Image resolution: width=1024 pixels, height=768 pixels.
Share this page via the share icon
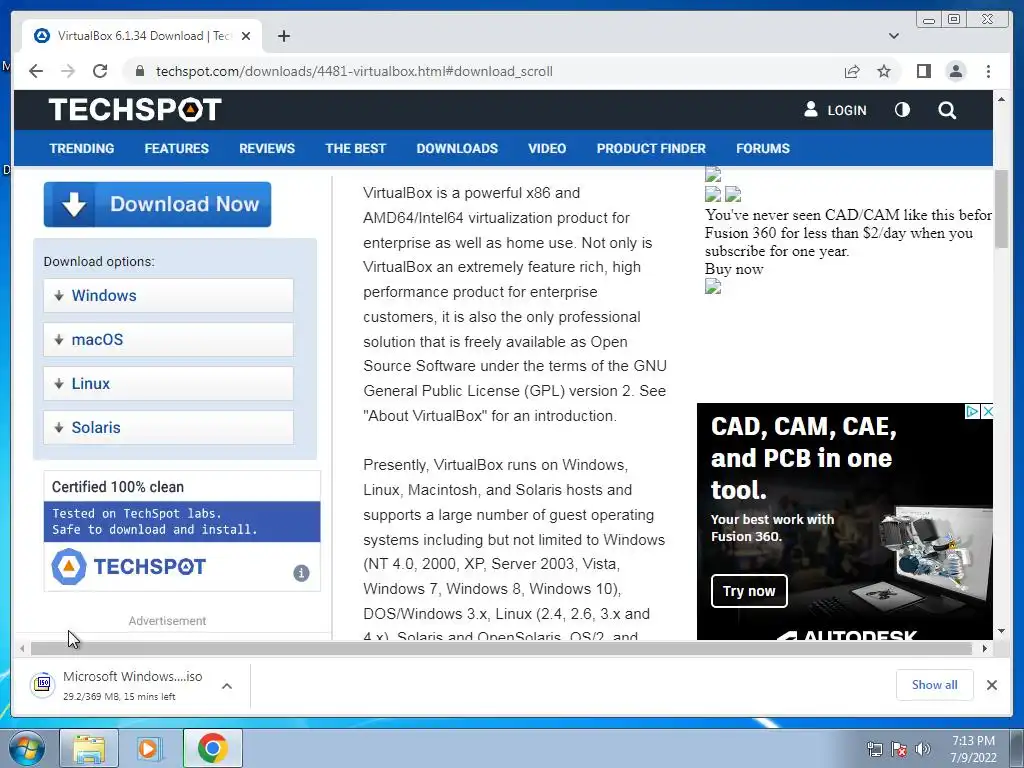click(852, 71)
